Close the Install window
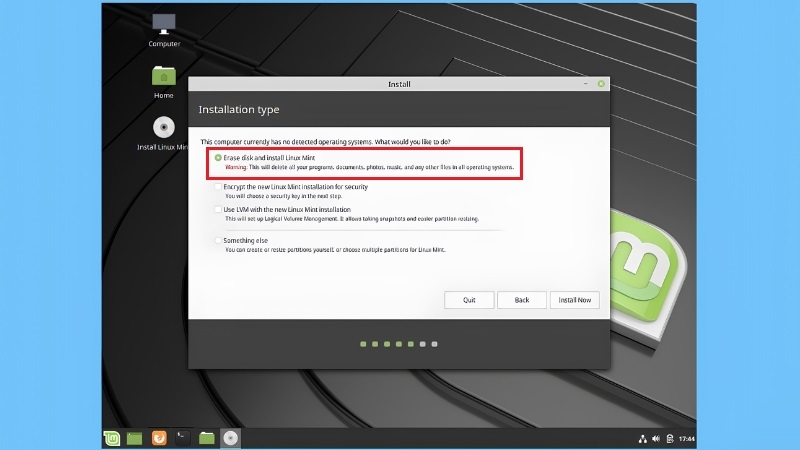Image resolution: width=800 pixels, height=450 pixels. (601, 84)
